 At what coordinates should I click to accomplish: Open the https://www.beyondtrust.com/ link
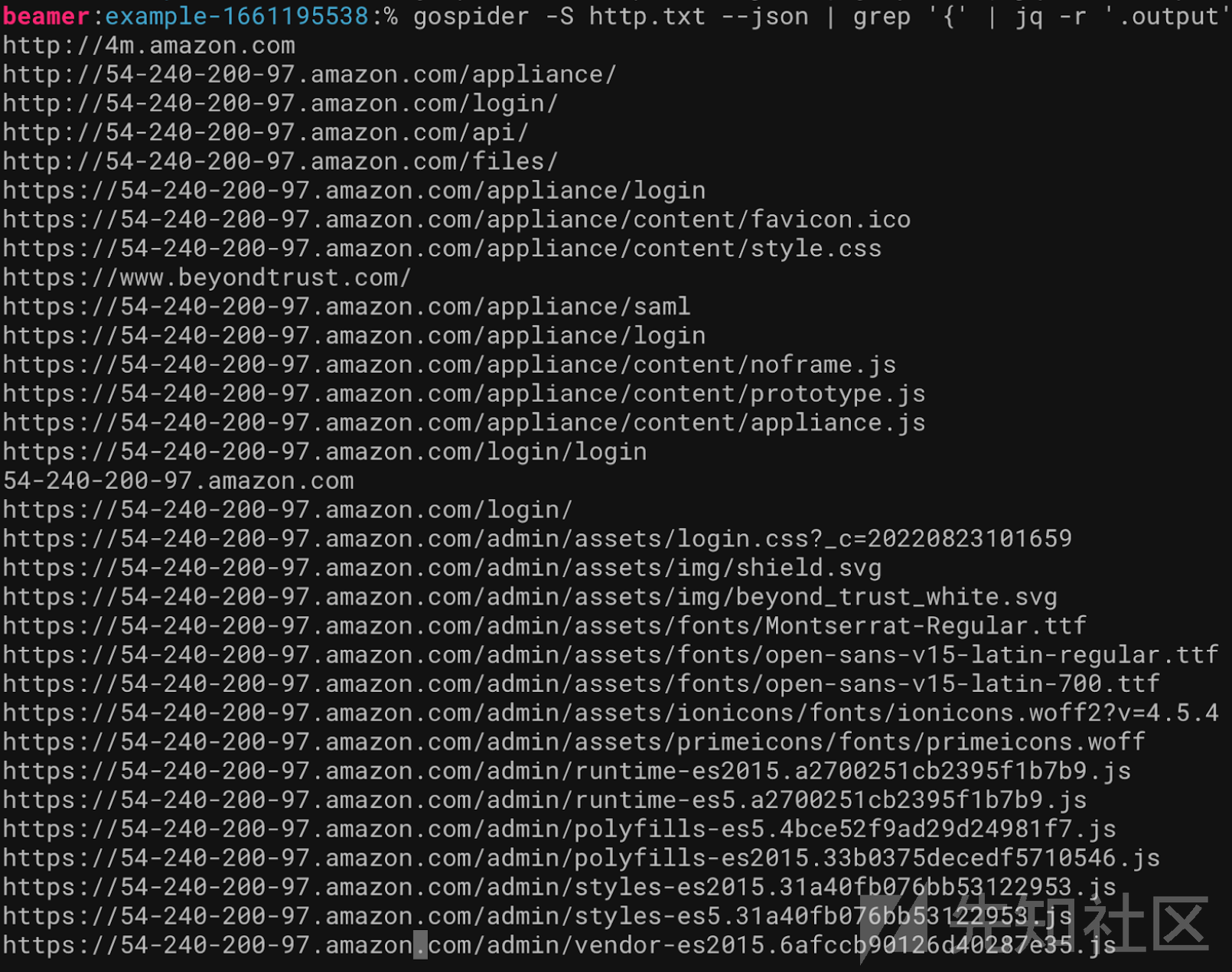[207, 278]
